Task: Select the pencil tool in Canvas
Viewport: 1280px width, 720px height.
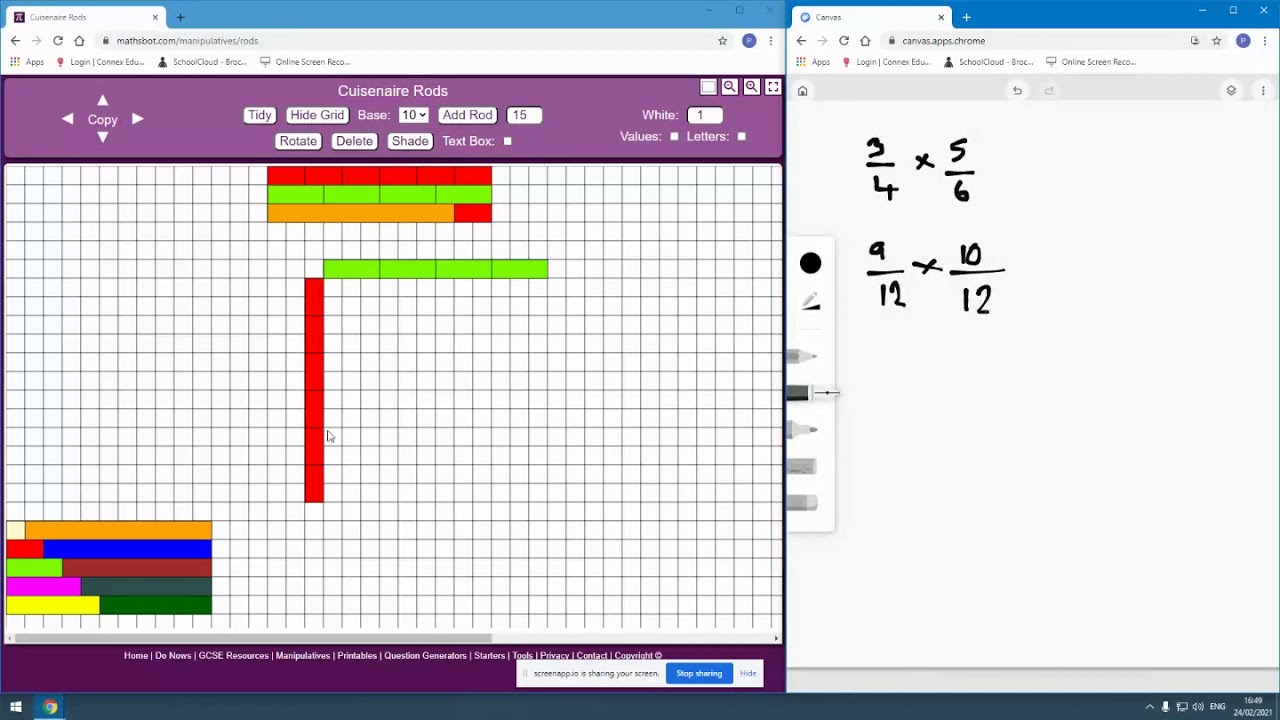Action: tap(803, 356)
